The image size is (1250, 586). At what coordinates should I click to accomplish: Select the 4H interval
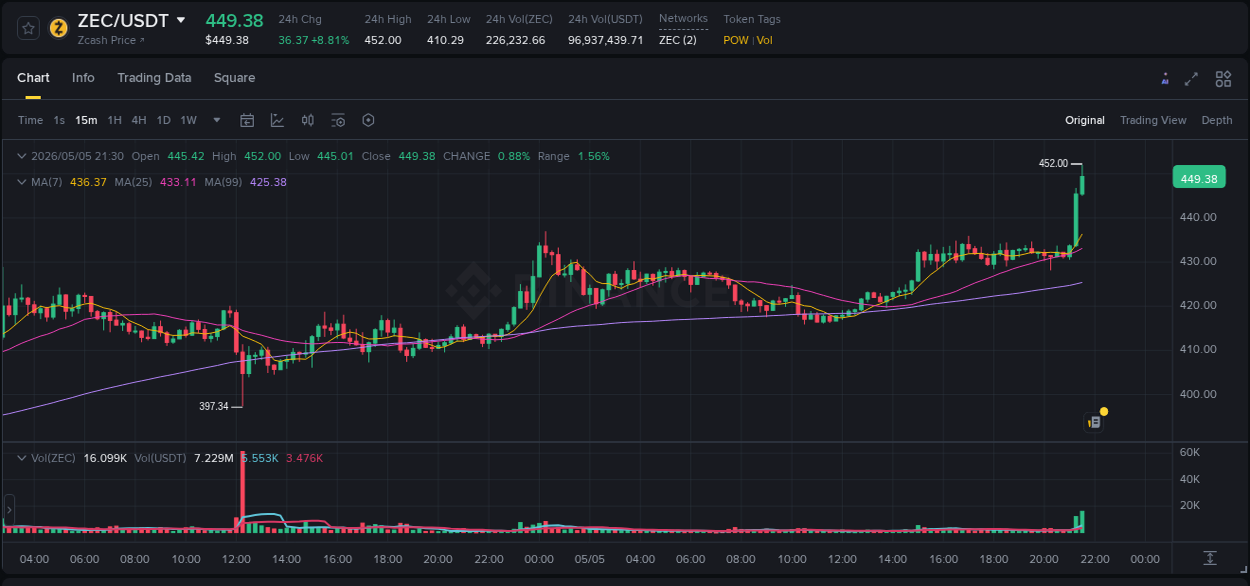click(x=139, y=120)
